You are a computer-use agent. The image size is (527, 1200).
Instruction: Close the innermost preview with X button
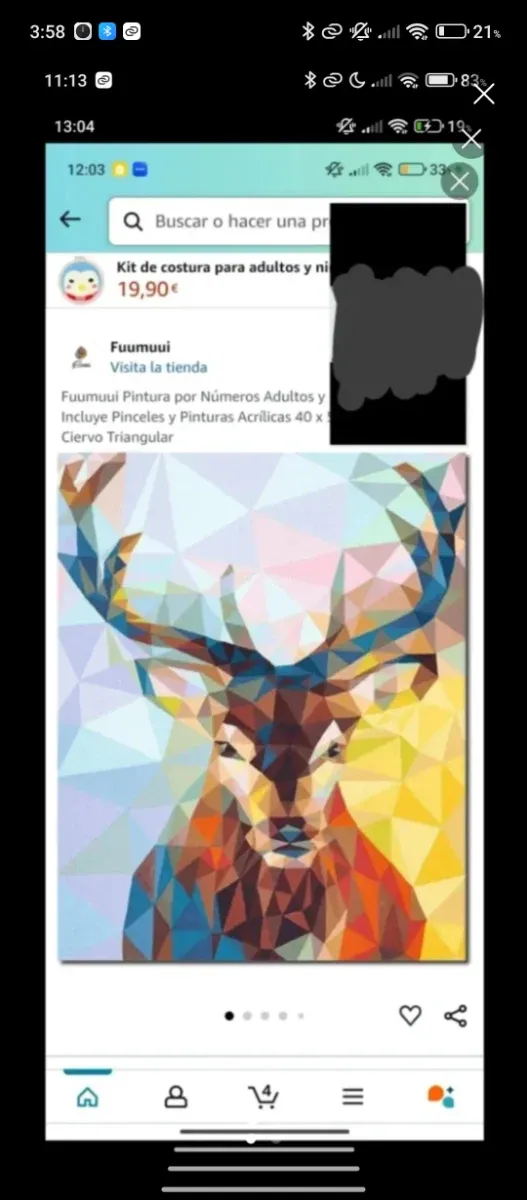460,182
